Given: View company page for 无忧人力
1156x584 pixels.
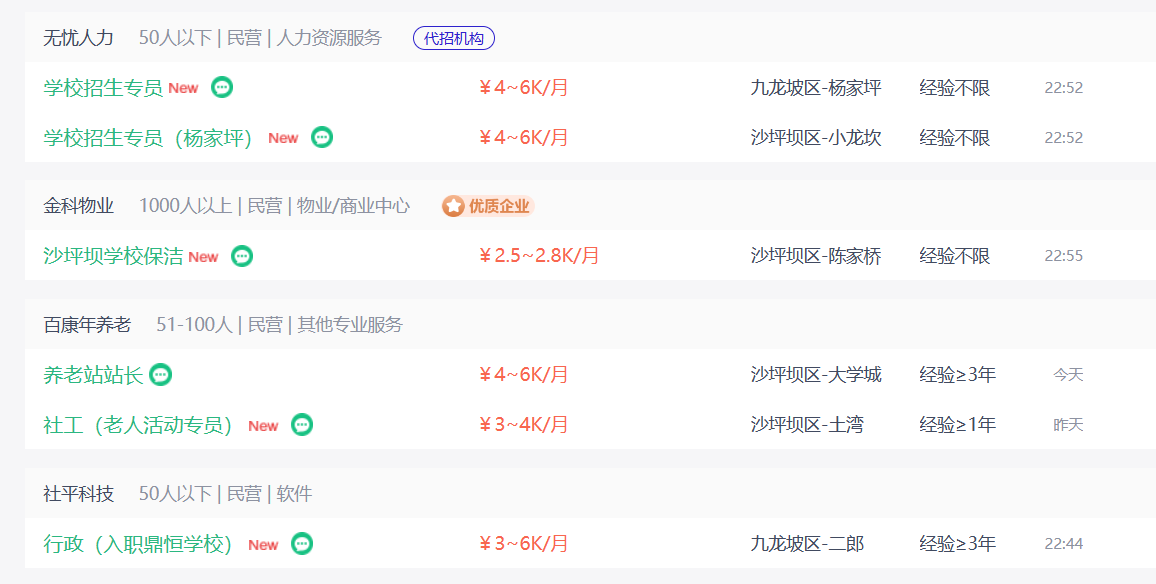Looking at the screenshot, I should 78,38.
